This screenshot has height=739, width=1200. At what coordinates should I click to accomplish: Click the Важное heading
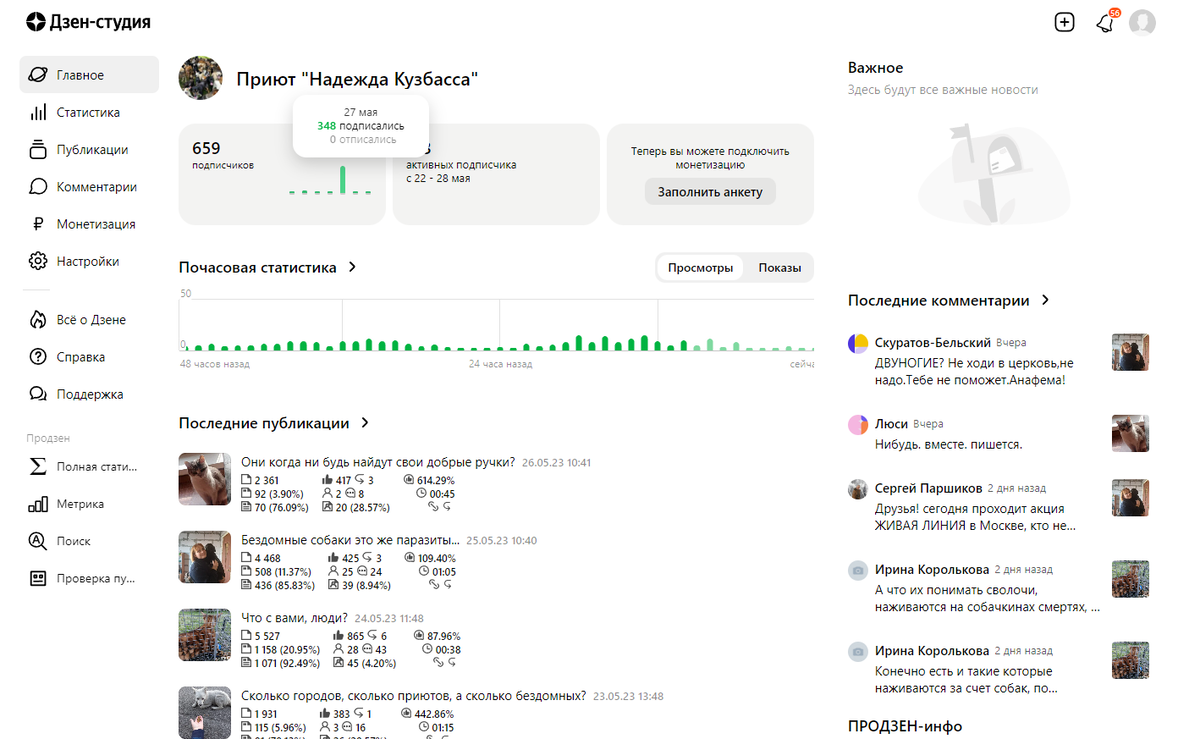tap(875, 68)
